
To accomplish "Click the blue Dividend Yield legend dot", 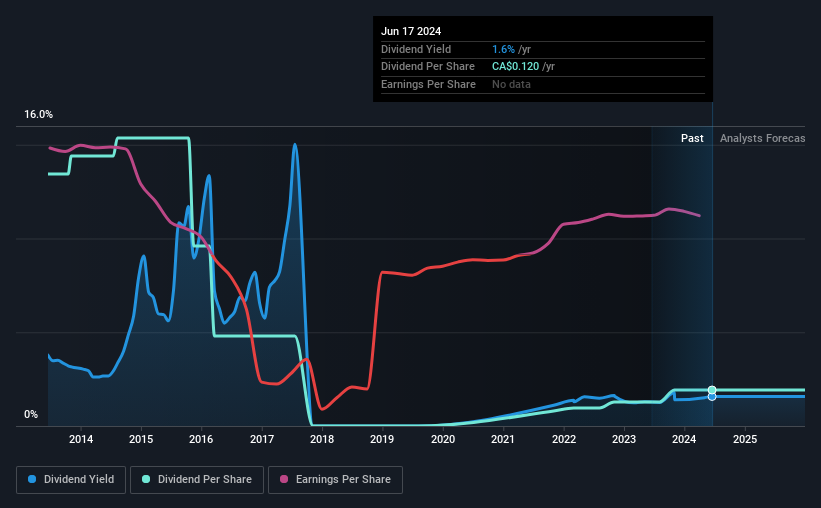I will pyautogui.click(x=32, y=479).
